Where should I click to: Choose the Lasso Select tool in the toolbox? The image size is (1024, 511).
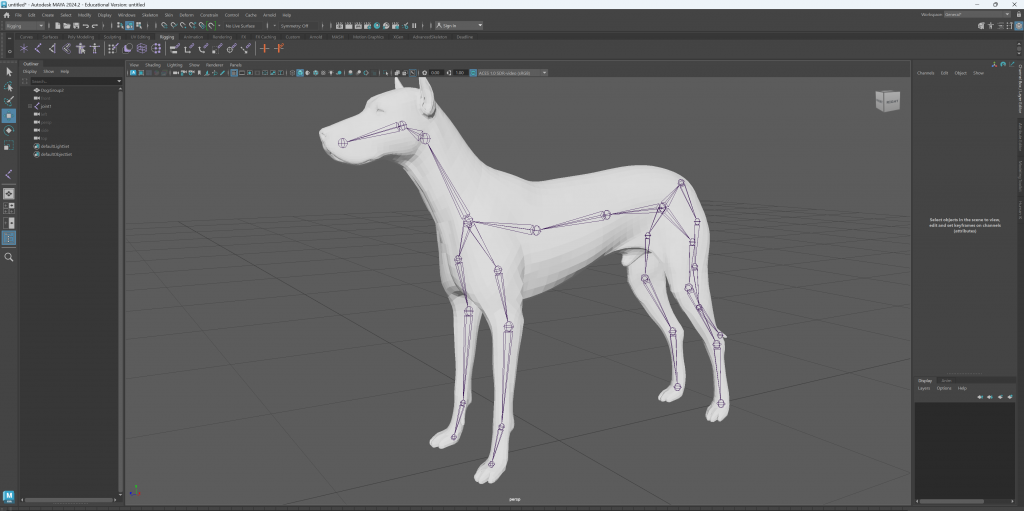click(8, 86)
